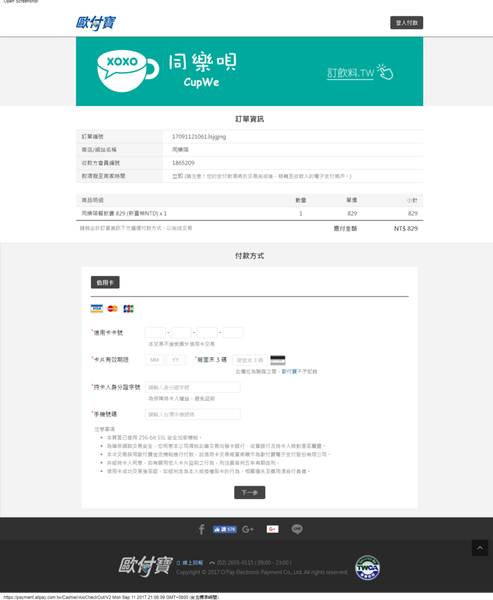Click the next step button
493x600 pixels.
[x=250, y=492]
